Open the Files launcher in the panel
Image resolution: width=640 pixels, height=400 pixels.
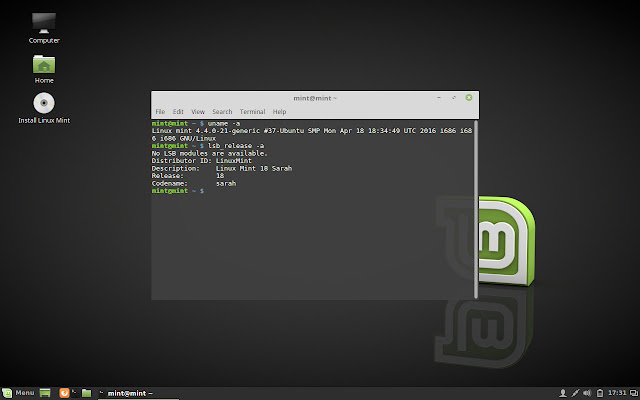[87, 393]
